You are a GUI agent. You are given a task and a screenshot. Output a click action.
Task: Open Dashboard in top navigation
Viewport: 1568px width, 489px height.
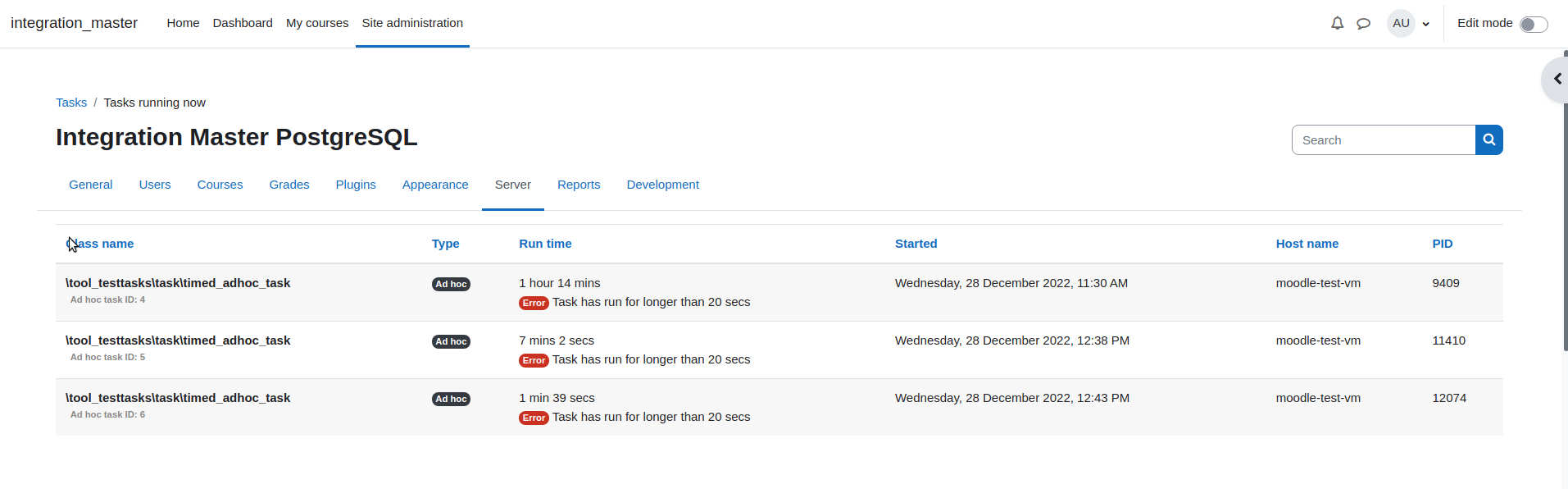click(x=243, y=23)
